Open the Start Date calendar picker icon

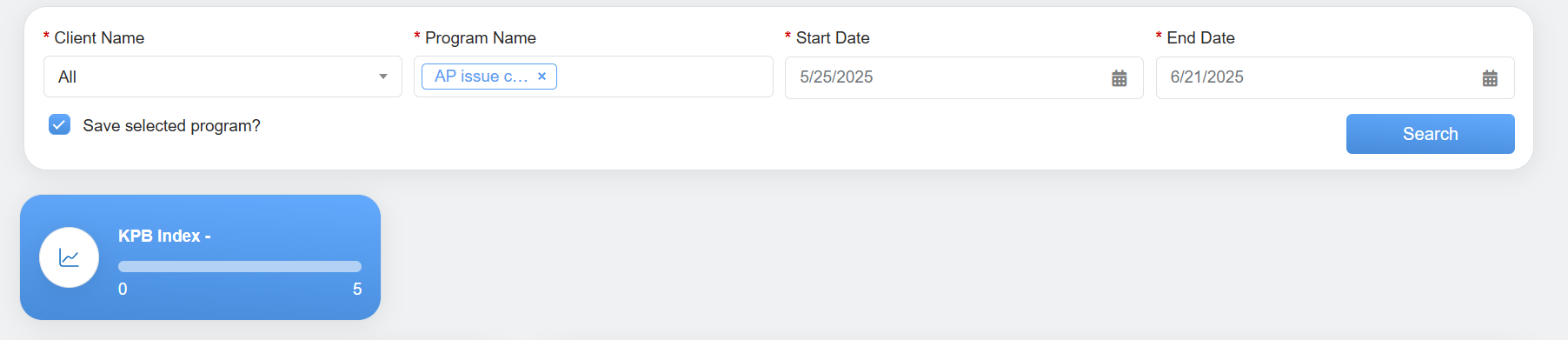(1119, 78)
